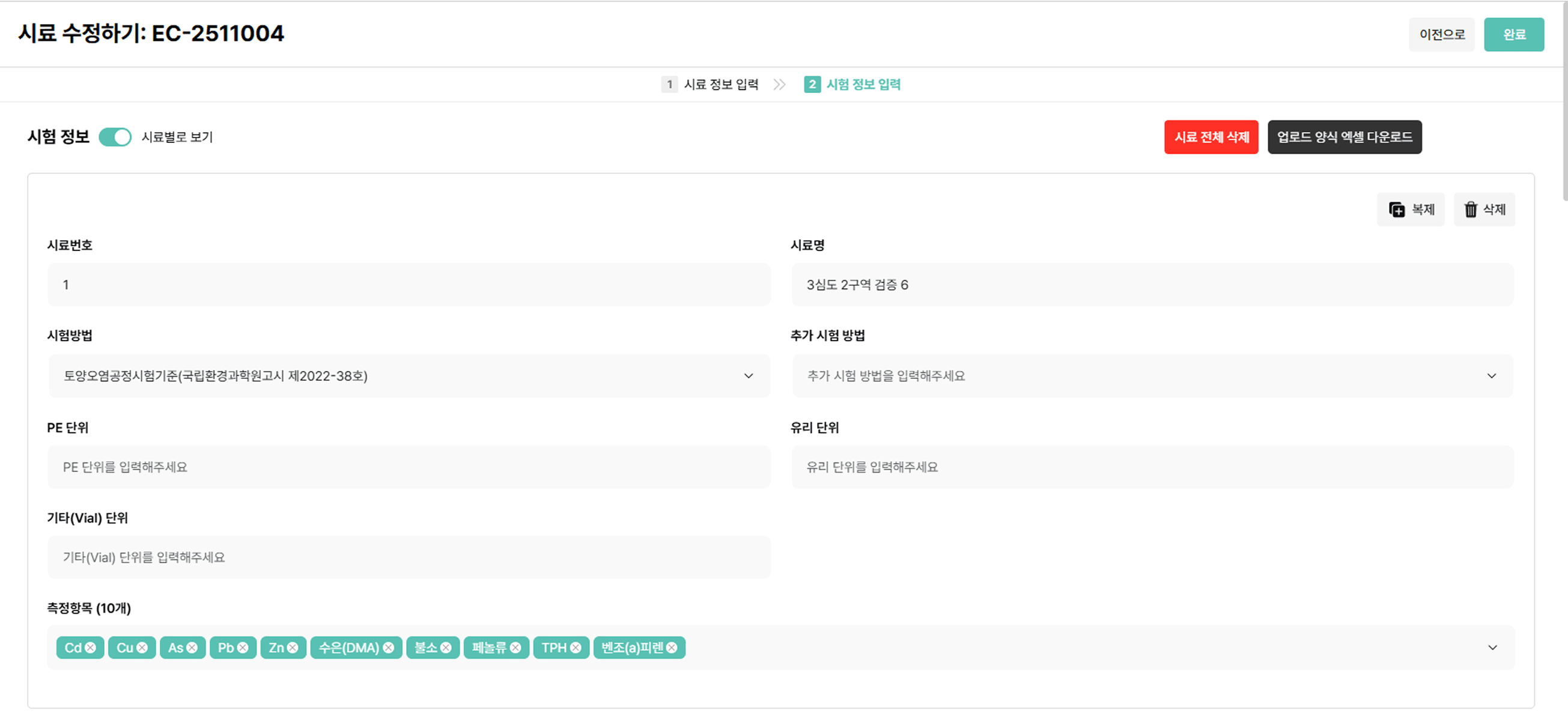The image size is (1568, 717).
Task: Open the 추가 시험 방법 dropdown
Action: [x=1152, y=376]
